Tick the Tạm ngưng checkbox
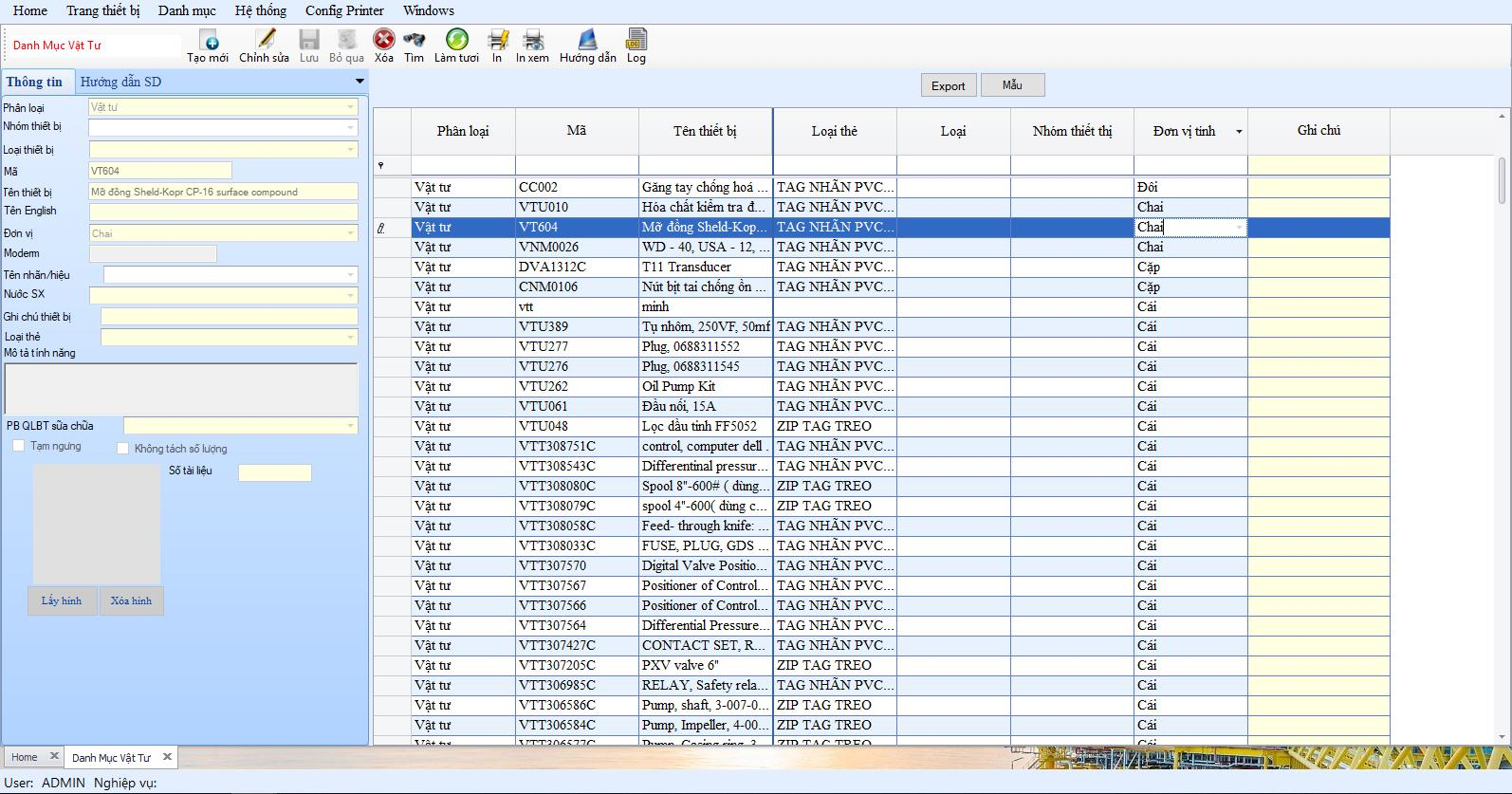1512x794 pixels. (19, 446)
